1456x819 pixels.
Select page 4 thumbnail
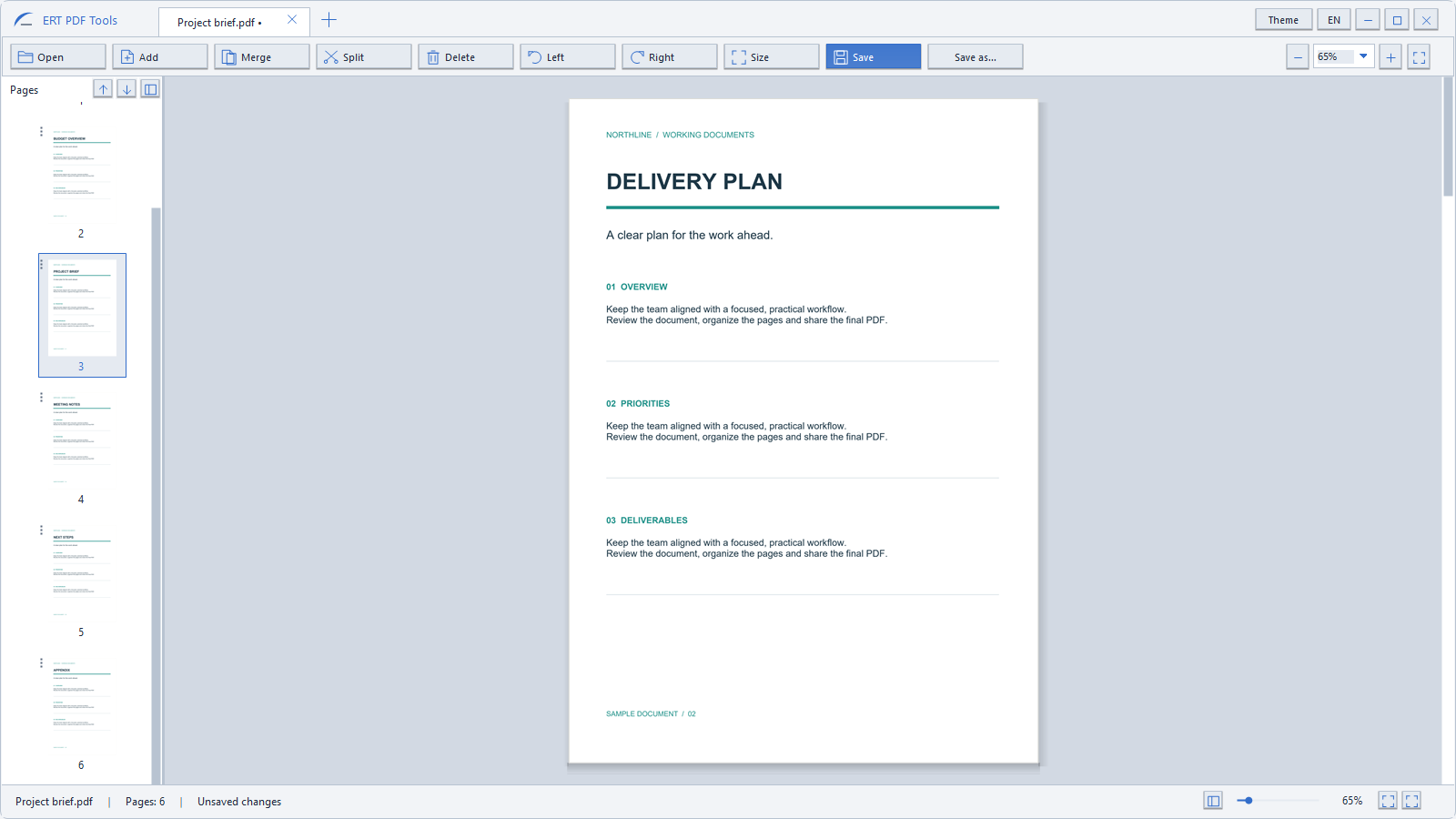[82, 448]
